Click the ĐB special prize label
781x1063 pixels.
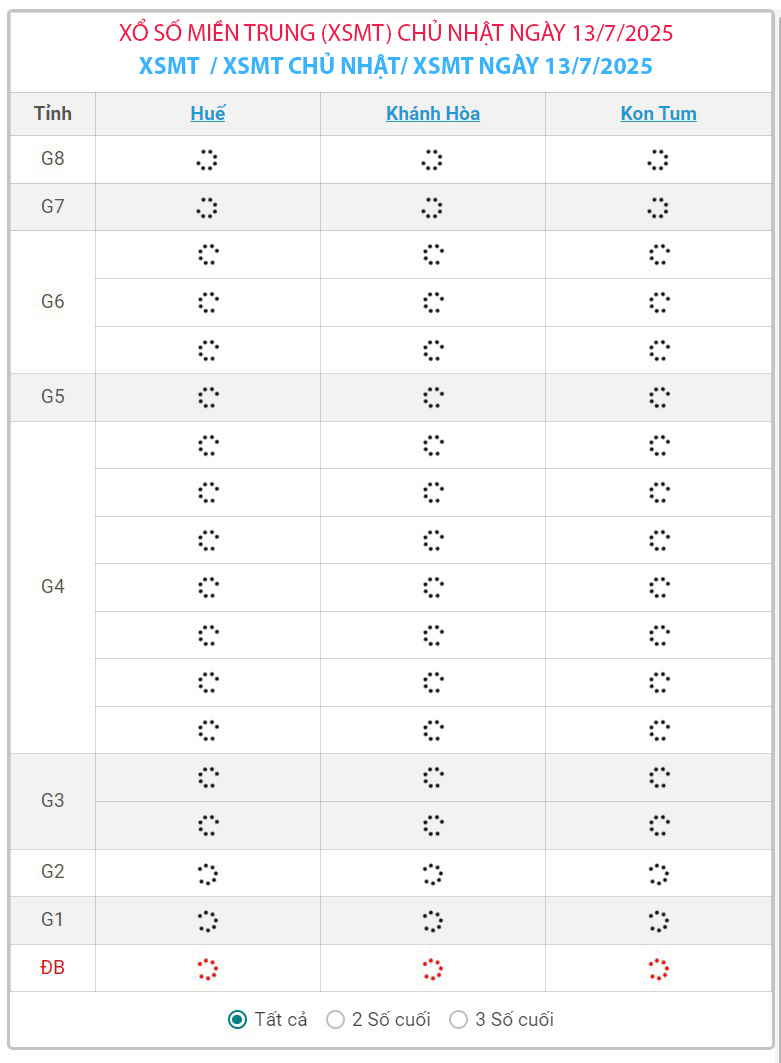point(53,967)
